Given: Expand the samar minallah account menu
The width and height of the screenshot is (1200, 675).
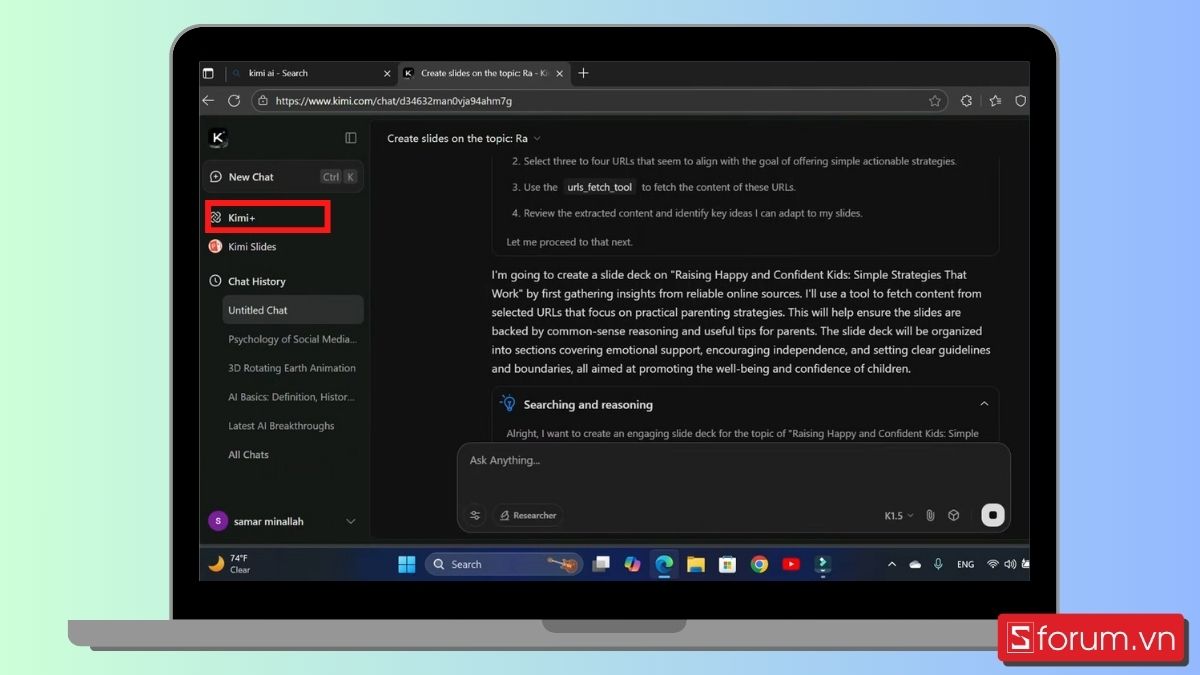Looking at the screenshot, I should pyautogui.click(x=351, y=521).
